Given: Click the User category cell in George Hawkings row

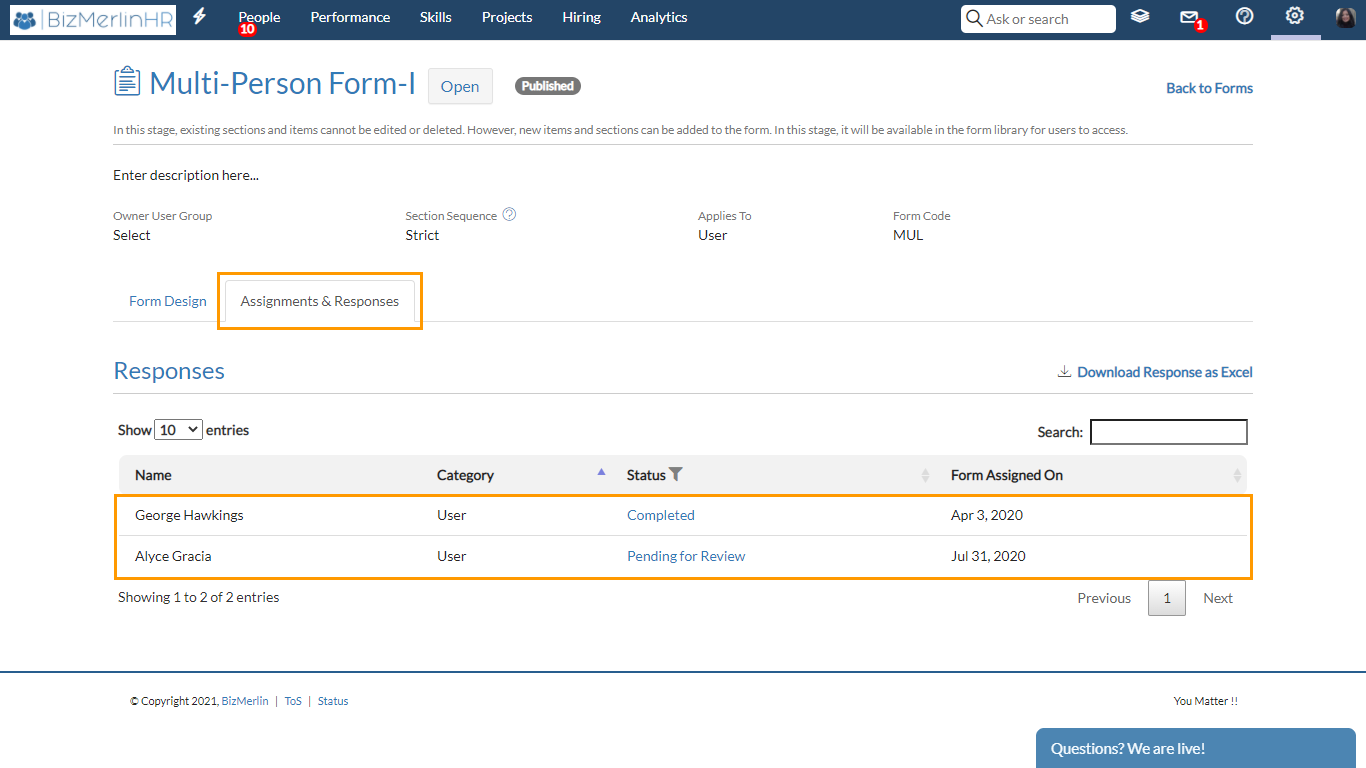Looking at the screenshot, I should click(x=452, y=515).
